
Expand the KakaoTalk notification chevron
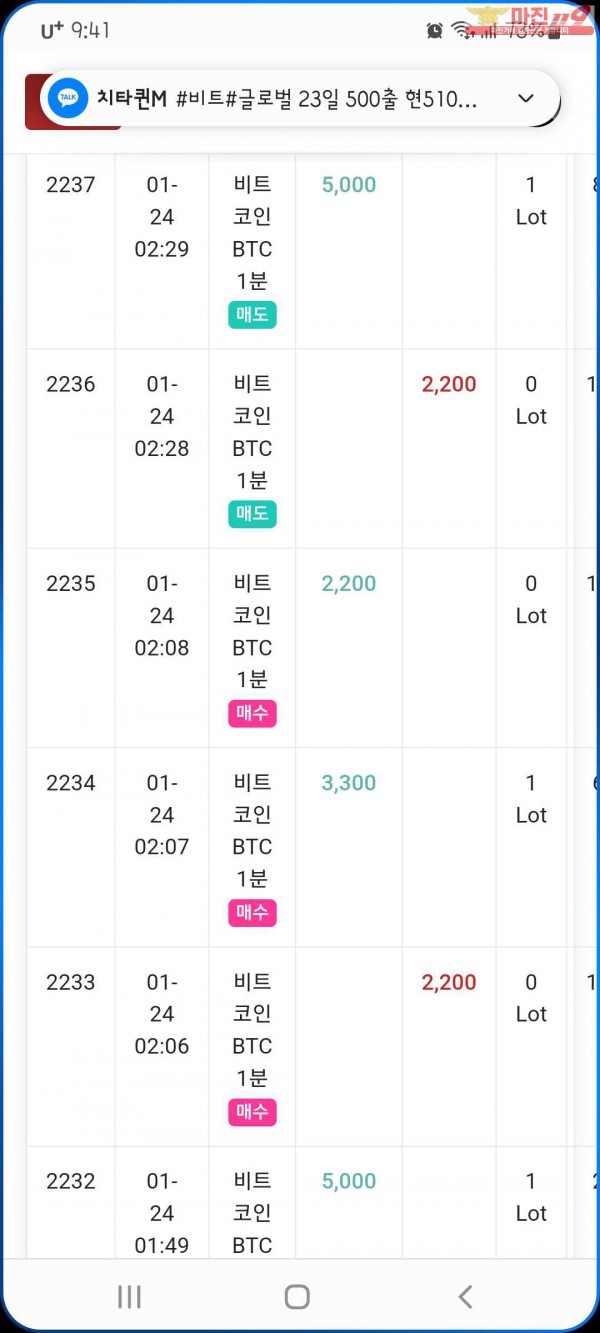point(526,98)
